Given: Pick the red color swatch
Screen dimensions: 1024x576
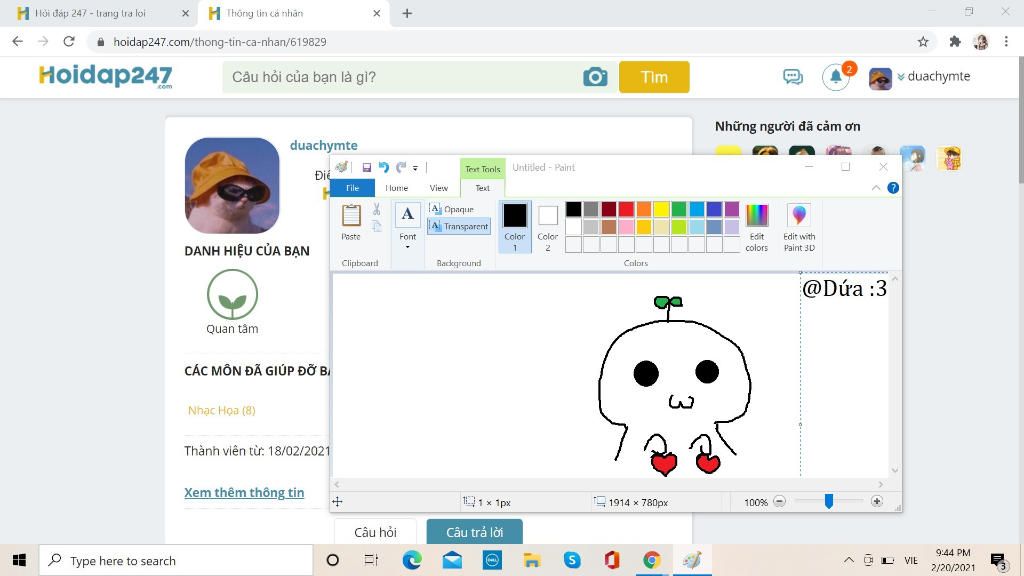Looking at the screenshot, I should pyautogui.click(x=626, y=209).
